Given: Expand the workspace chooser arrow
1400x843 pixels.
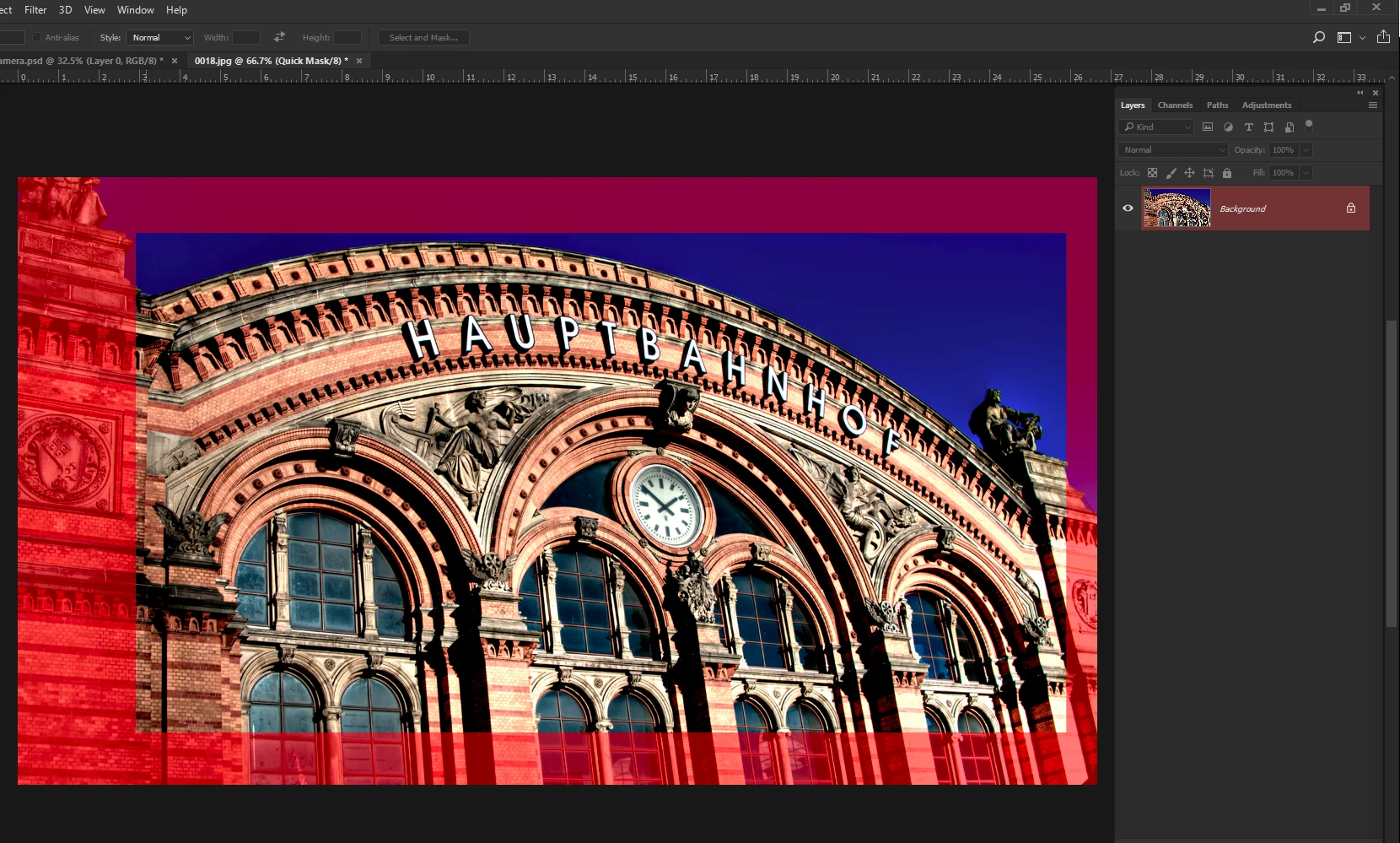Looking at the screenshot, I should coord(1362,38).
